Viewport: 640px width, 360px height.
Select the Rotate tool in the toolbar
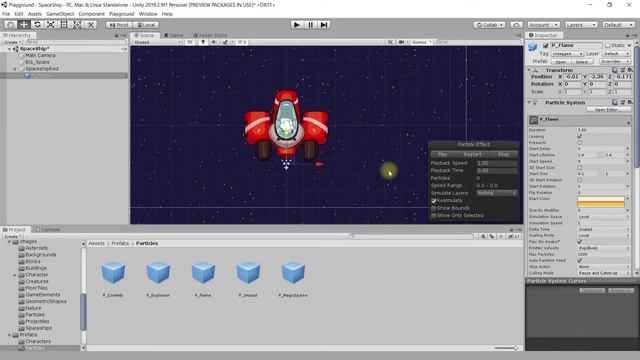[37, 24]
